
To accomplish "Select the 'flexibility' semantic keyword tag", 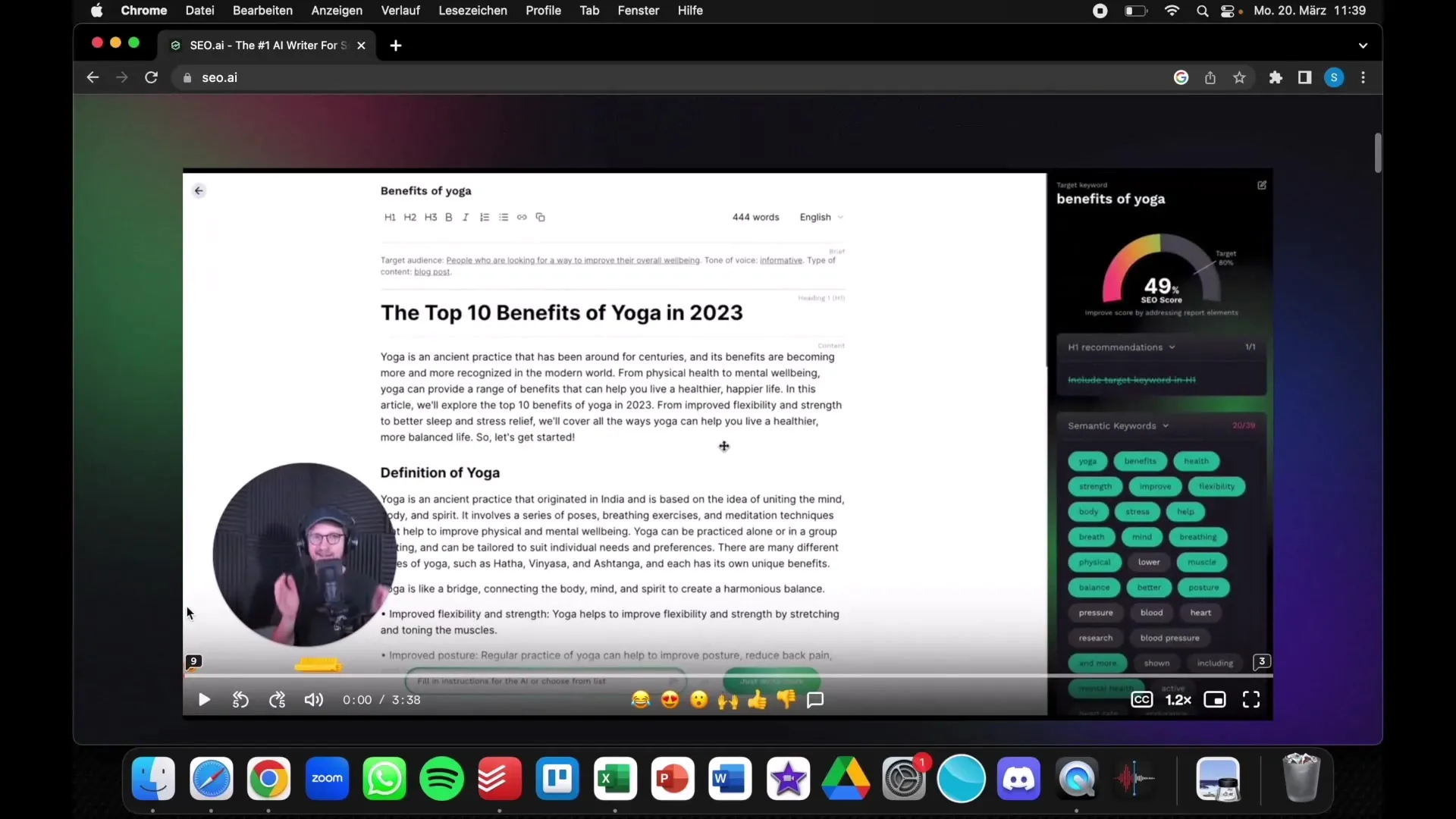I will click(x=1215, y=486).
